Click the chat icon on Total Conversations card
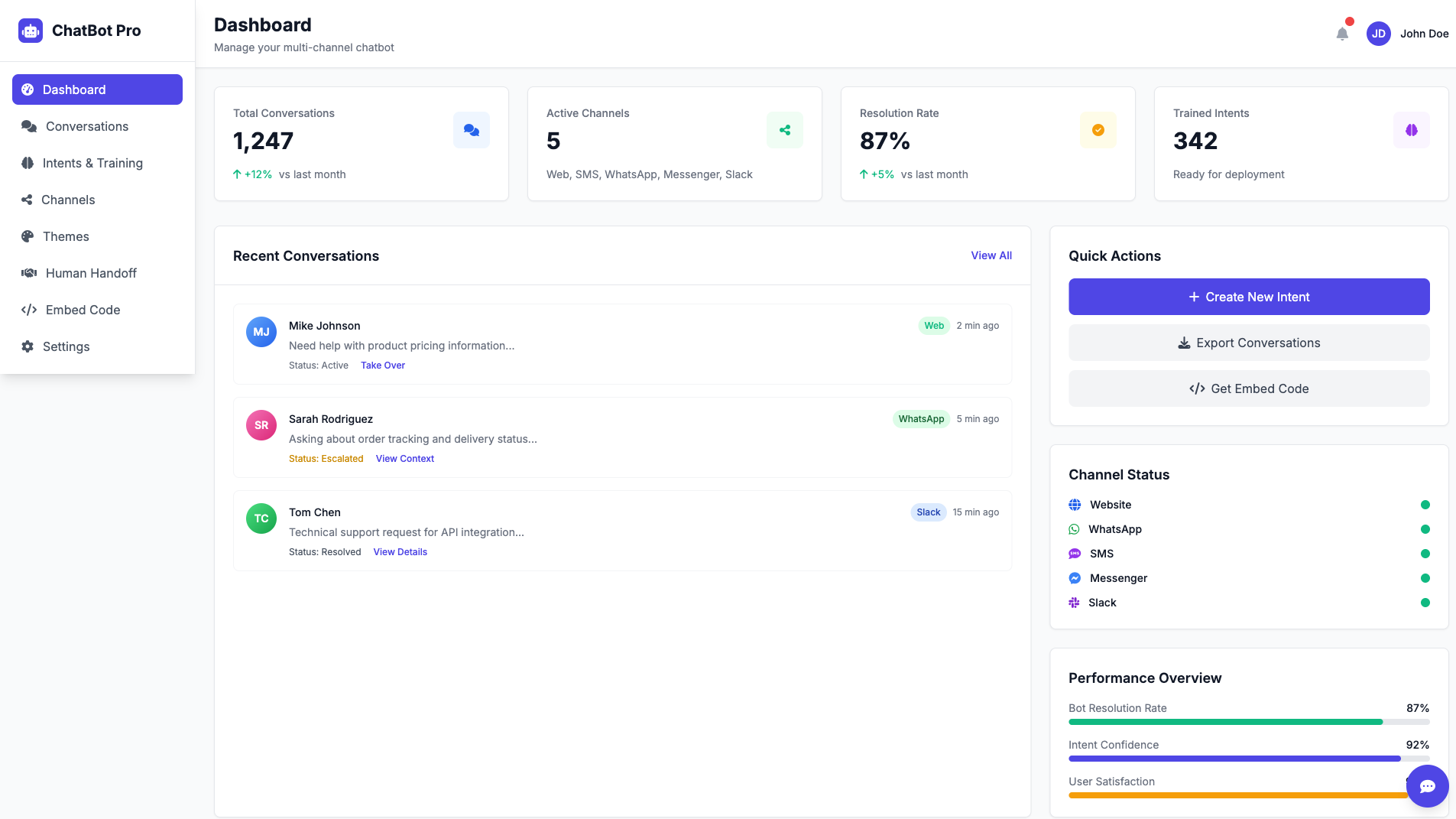1456x819 pixels. coord(471,130)
